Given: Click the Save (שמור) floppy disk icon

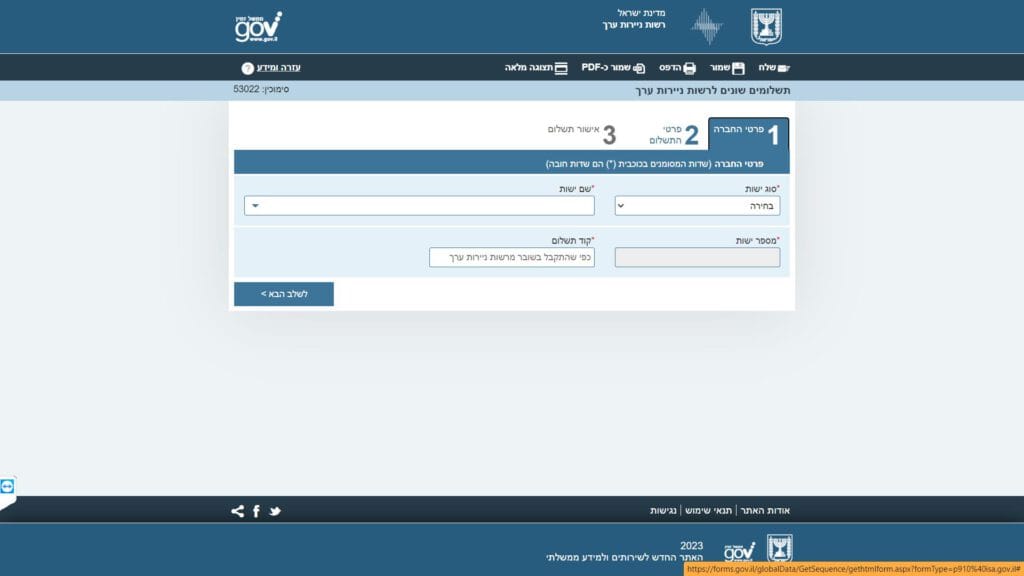Looking at the screenshot, I should pos(738,68).
